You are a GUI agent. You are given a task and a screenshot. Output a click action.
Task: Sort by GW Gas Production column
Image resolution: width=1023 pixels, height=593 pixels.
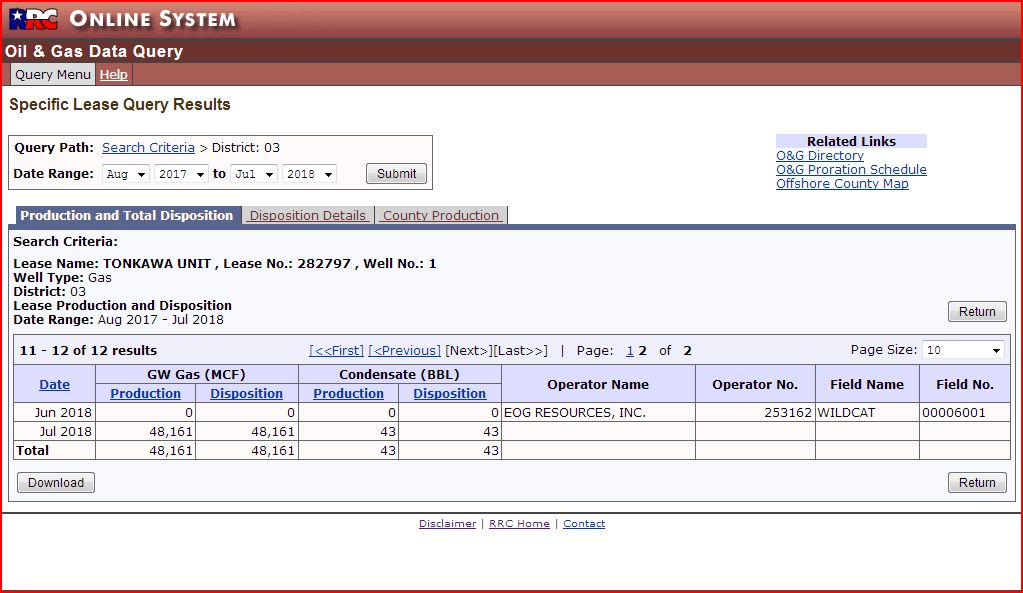coord(145,393)
